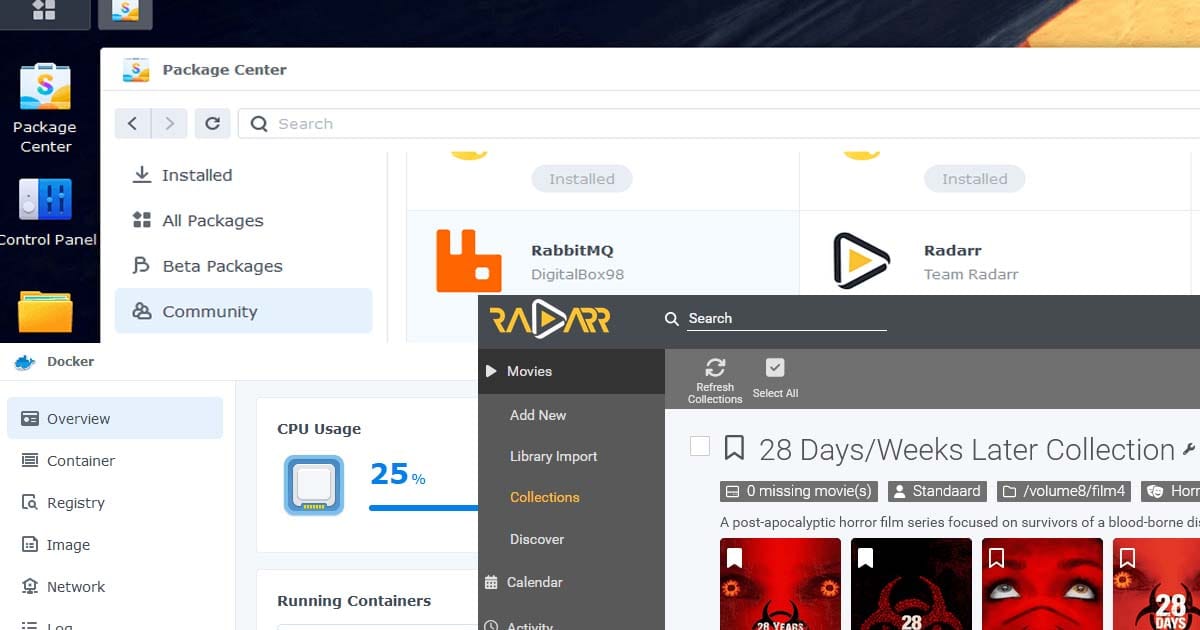This screenshot has height=630, width=1200.
Task: Click the wrench icon beside collection title
Action: pyautogui.click(x=1189, y=449)
